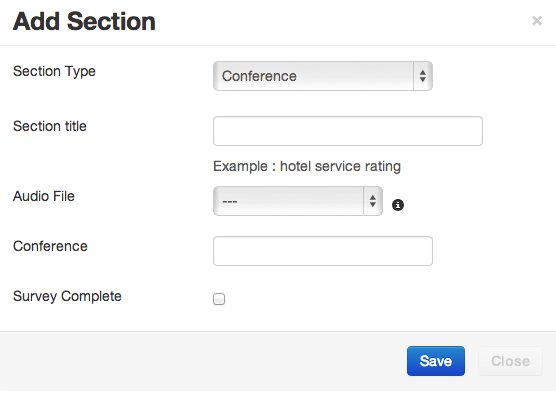Click the blue Save button
This screenshot has height=409, width=556.
click(x=436, y=361)
